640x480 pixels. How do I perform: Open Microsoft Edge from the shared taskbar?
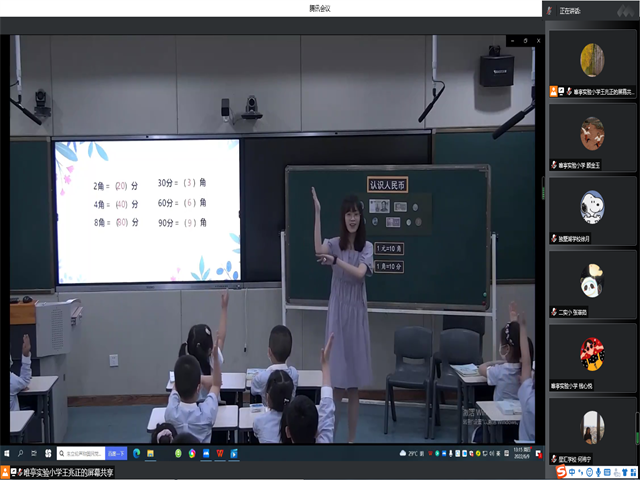[x=137, y=453]
